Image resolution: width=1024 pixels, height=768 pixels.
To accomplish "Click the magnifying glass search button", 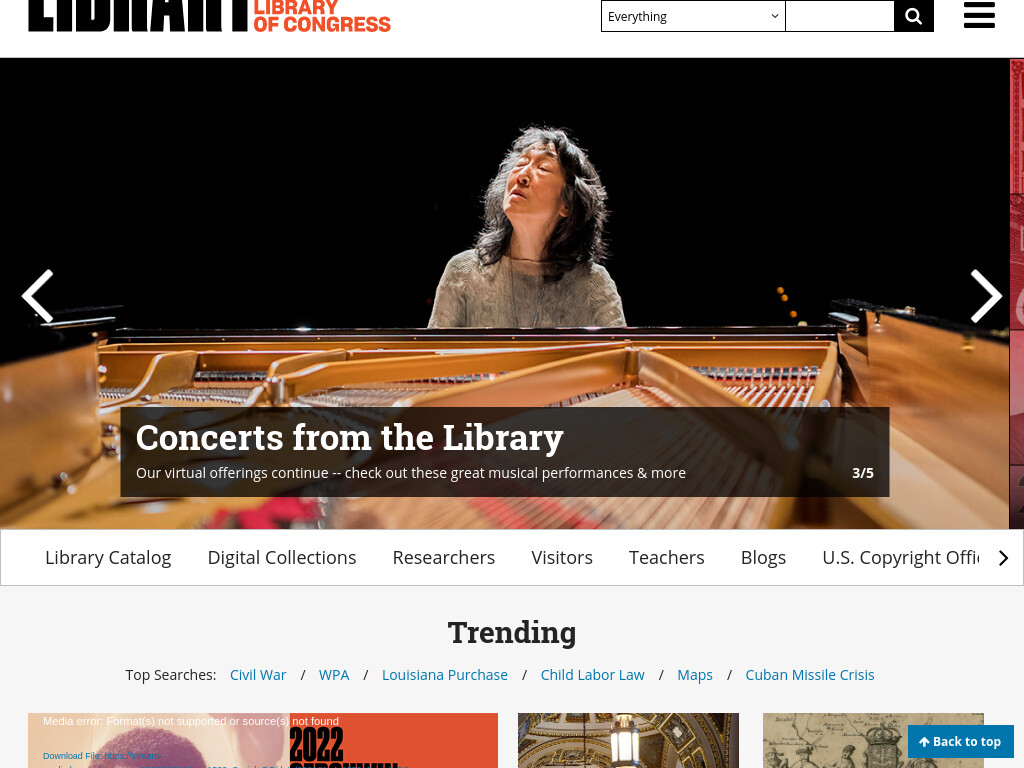I will coord(914,16).
